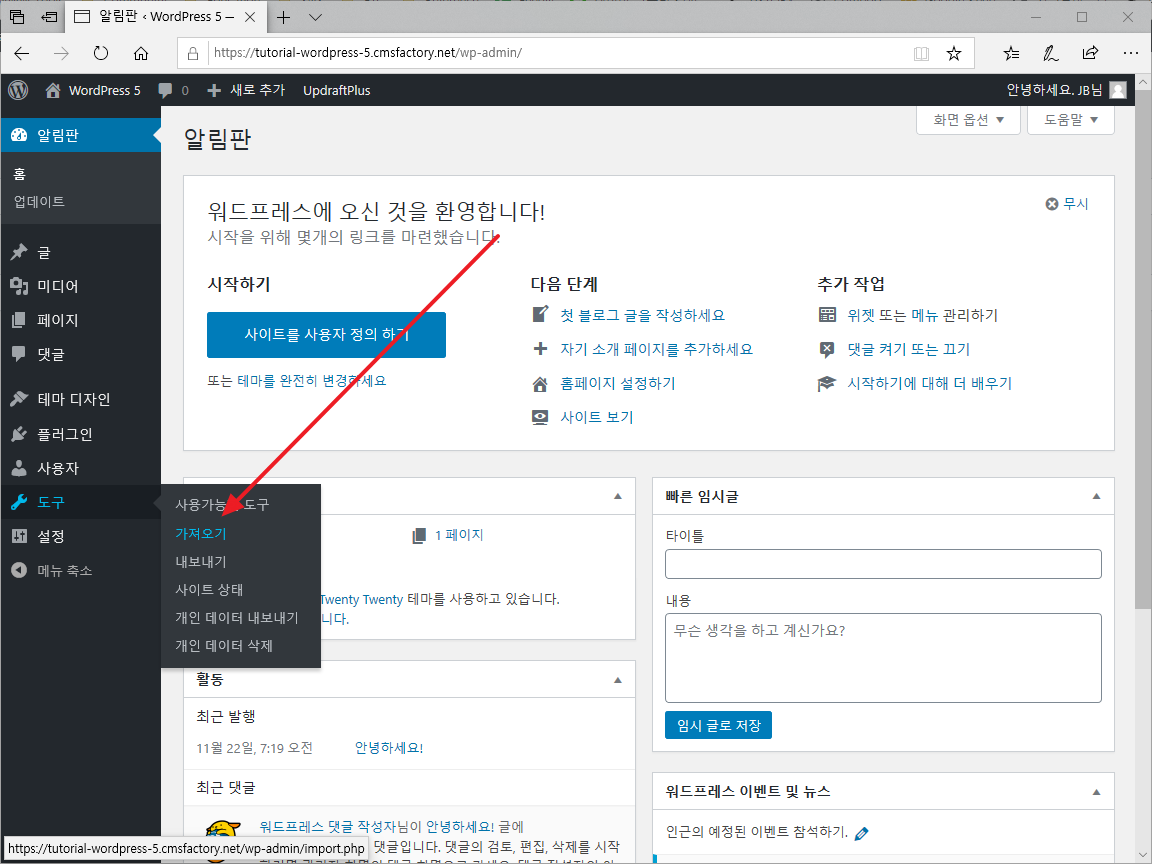
Task: Open the 1 페이지 link
Action: point(458,535)
